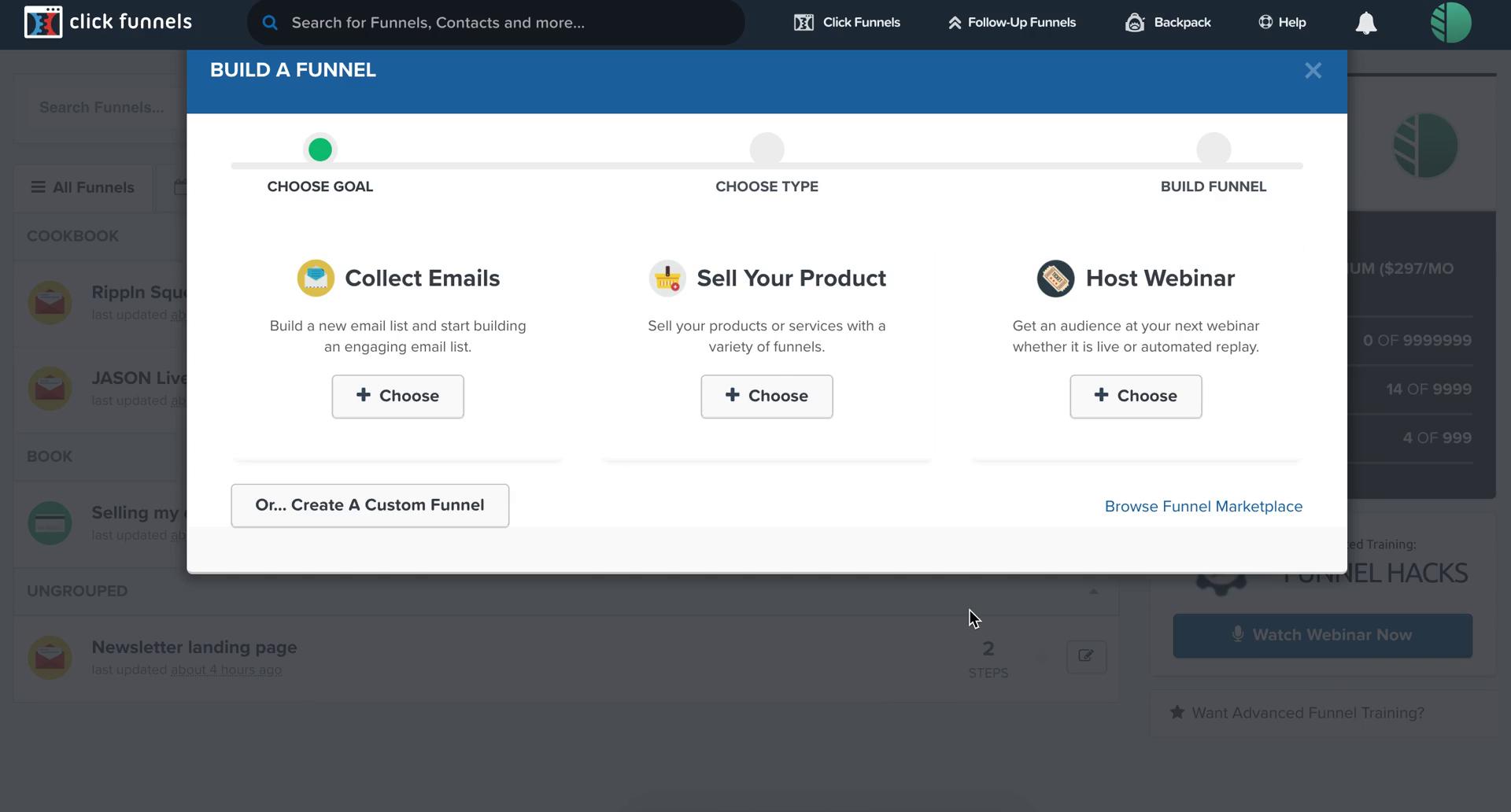This screenshot has height=812, width=1511.
Task: Click the search magnifier icon
Action: (270, 23)
